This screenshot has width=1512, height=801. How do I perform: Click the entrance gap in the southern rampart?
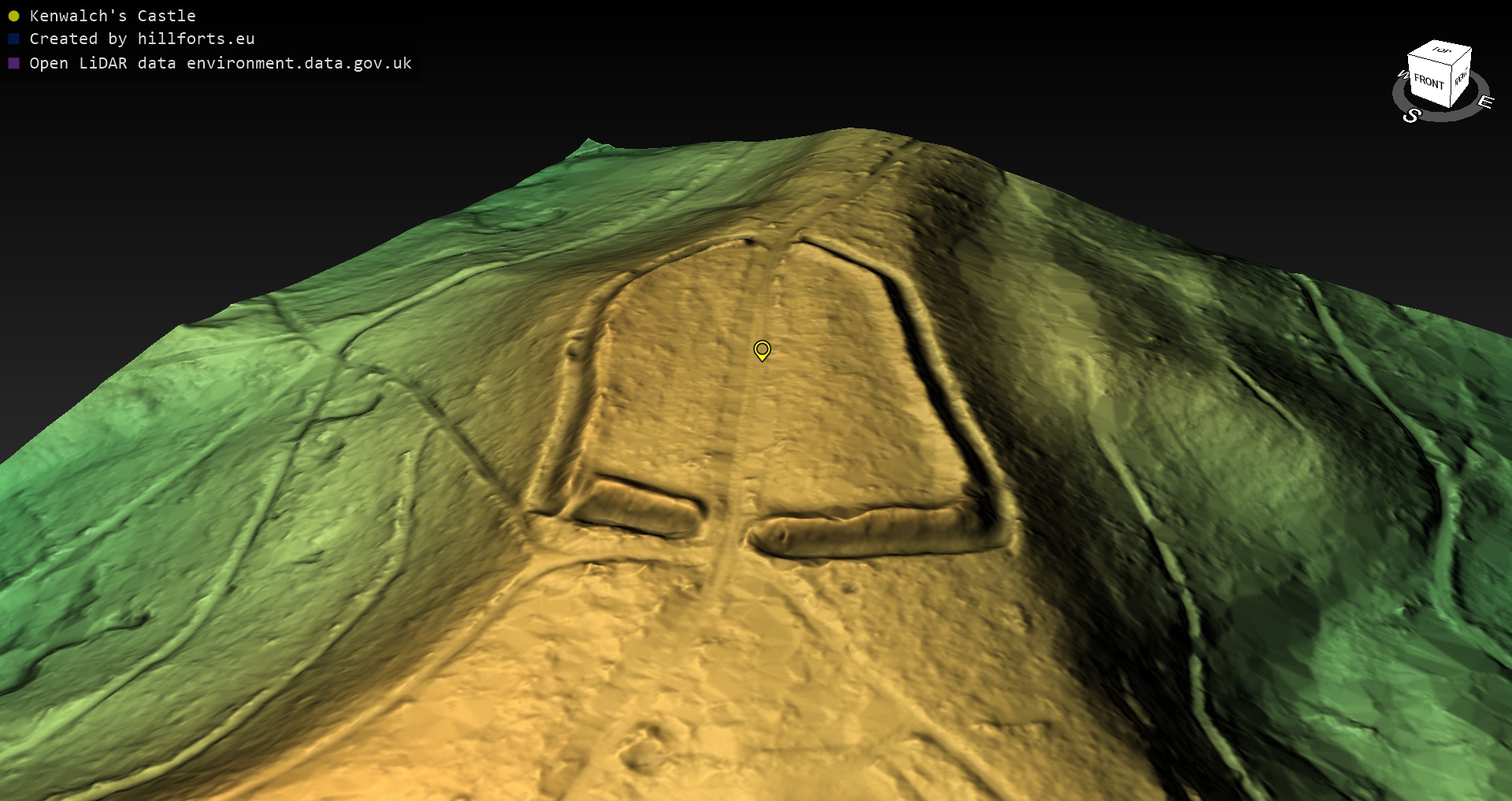coord(726,524)
